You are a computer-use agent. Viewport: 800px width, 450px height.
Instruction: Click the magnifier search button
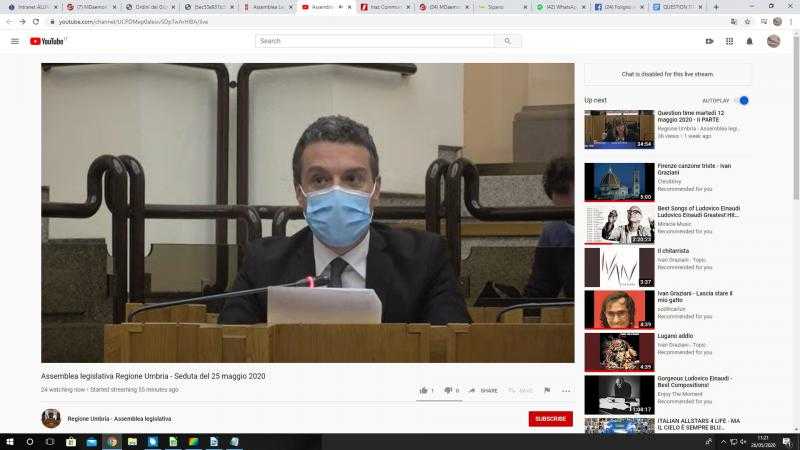click(x=507, y=41)
